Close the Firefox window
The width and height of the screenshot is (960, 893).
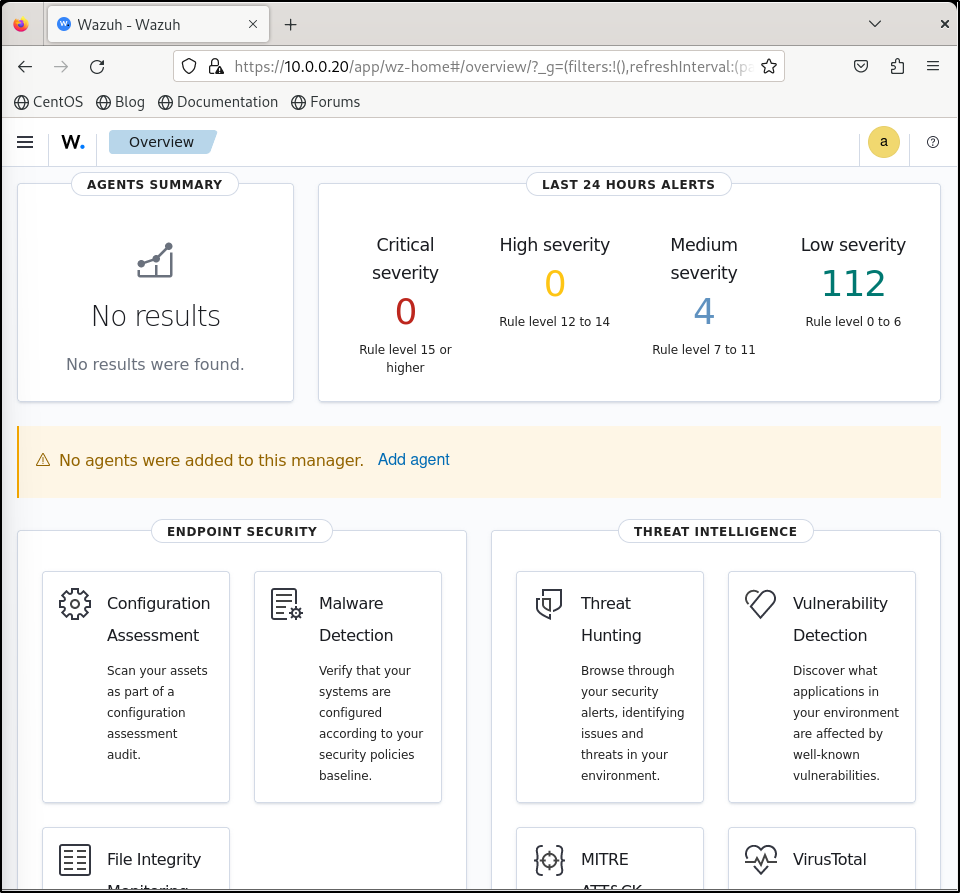tap(945, 24)
